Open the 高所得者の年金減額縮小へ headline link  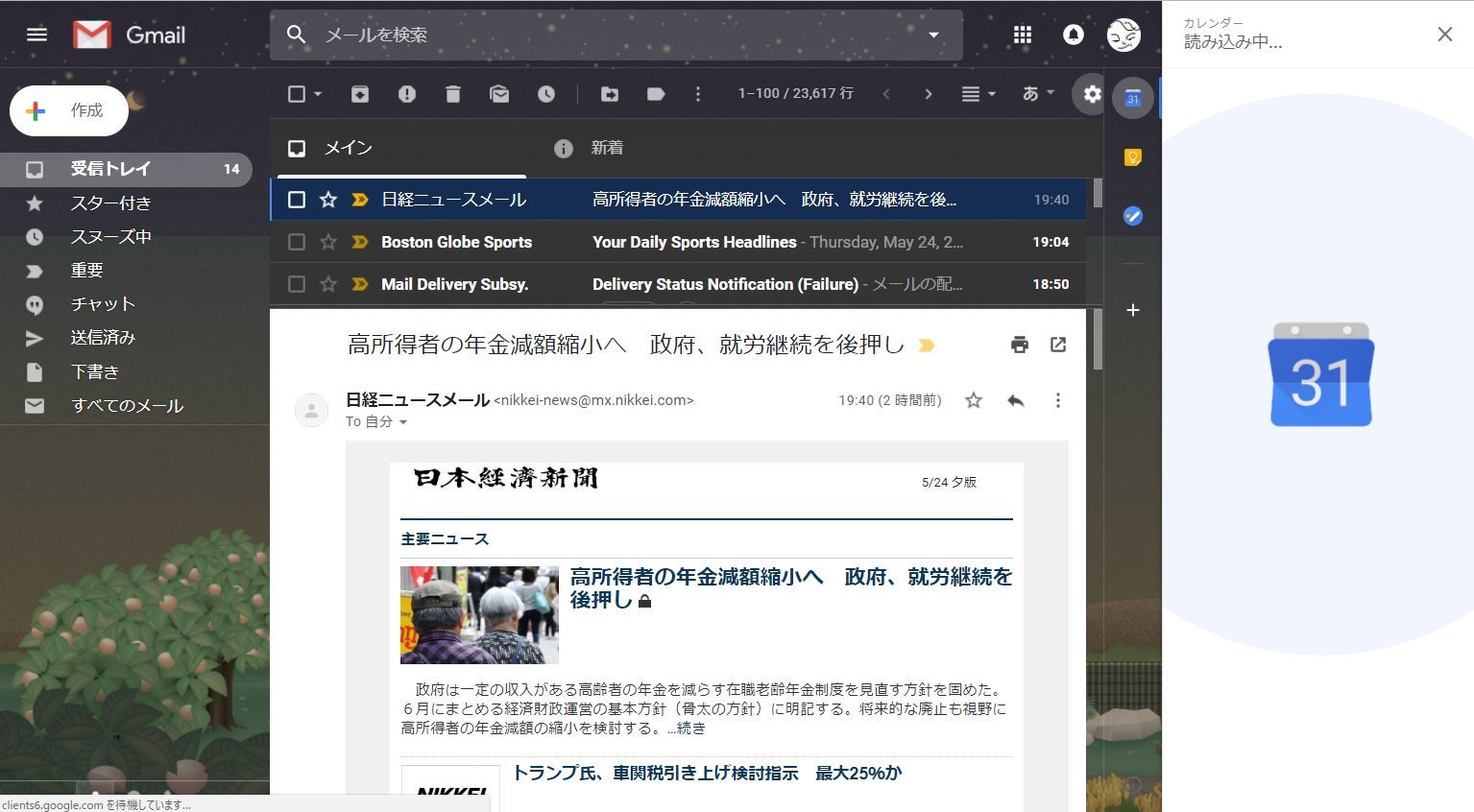coord(791,587)
